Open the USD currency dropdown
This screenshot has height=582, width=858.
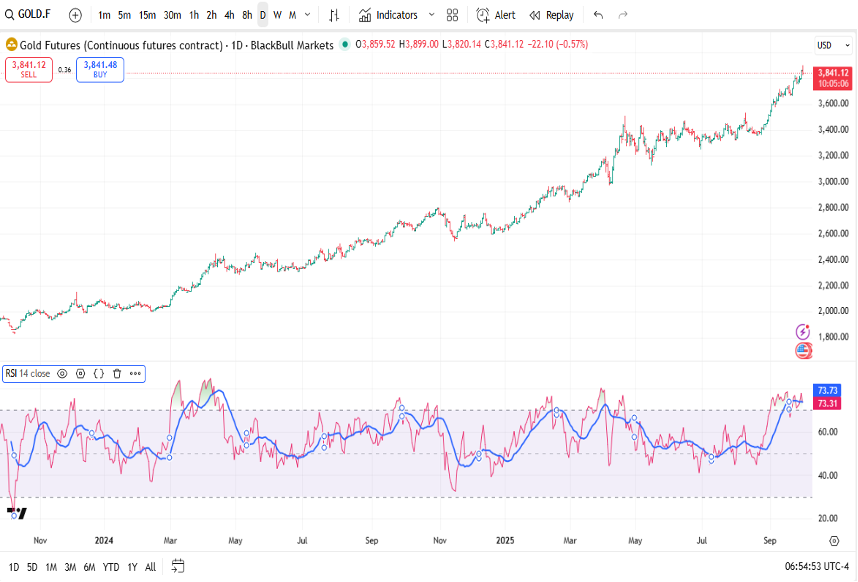tap(828, 45)
